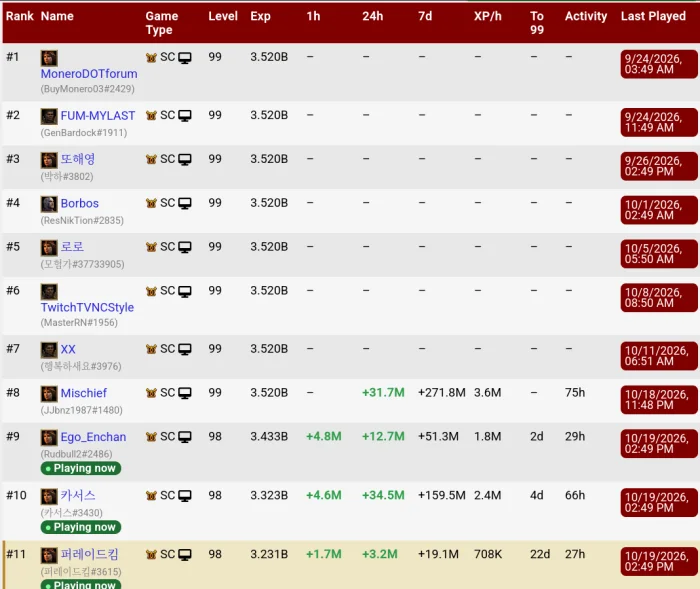
Task: Click MoneroDOTforum character avatar
Action: [49, 58]
